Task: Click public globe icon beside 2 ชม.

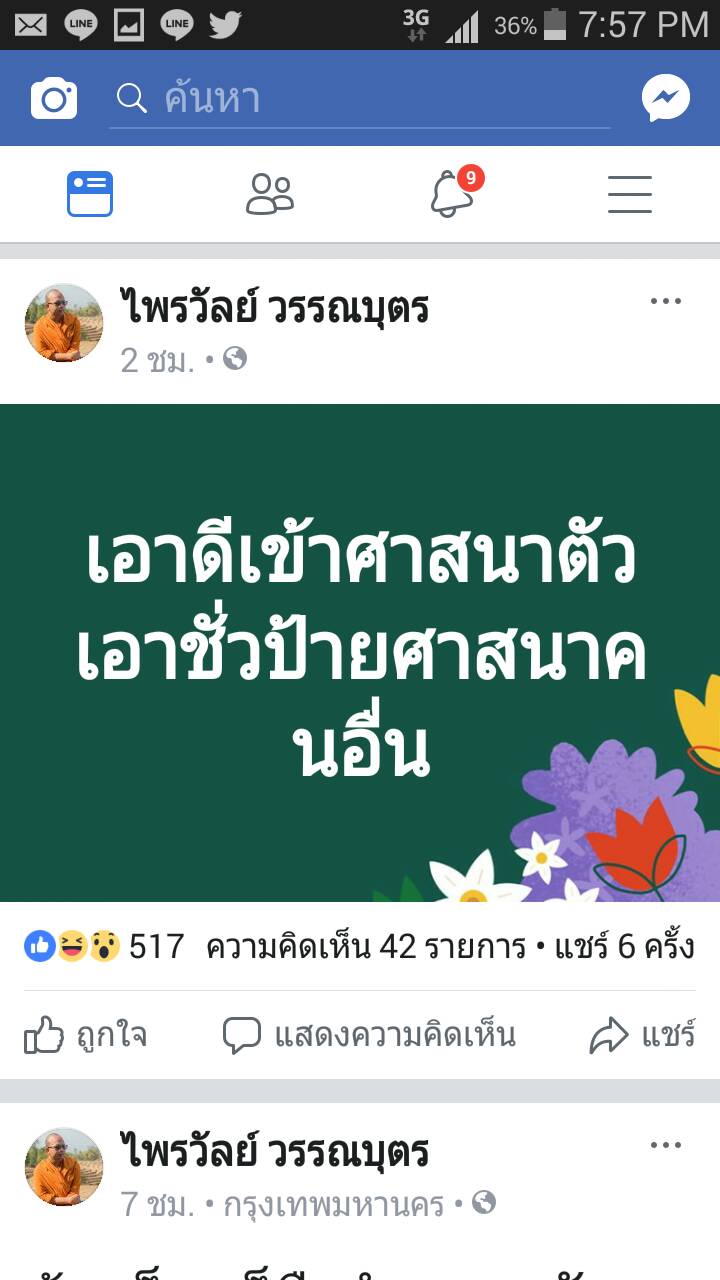Action: [x=235, y=358]
